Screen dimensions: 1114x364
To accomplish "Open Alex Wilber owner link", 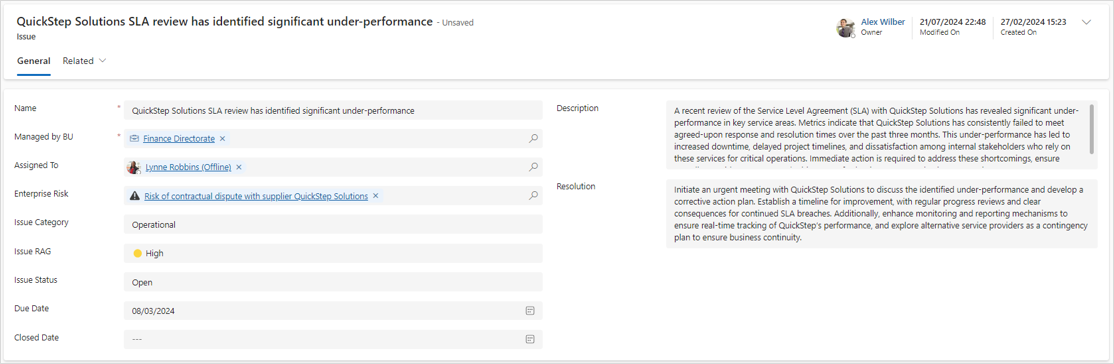I will [882, 22].
